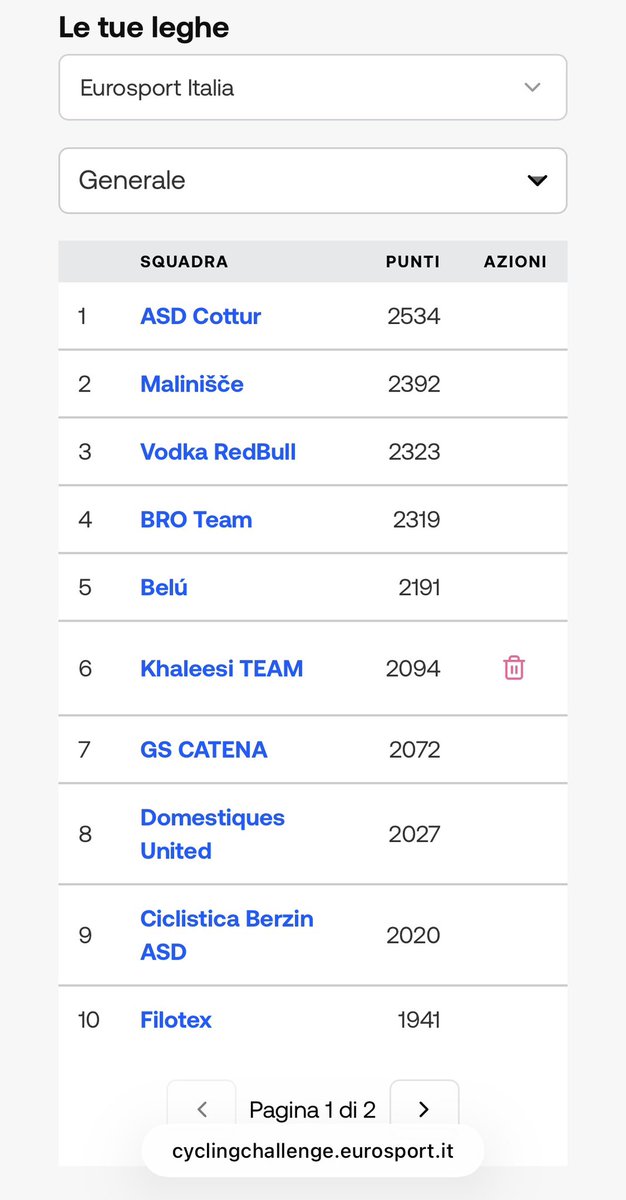The height and width of the screenshot is (1200, 626).
Task: Open the Malinišče team page
Action: 192,384
